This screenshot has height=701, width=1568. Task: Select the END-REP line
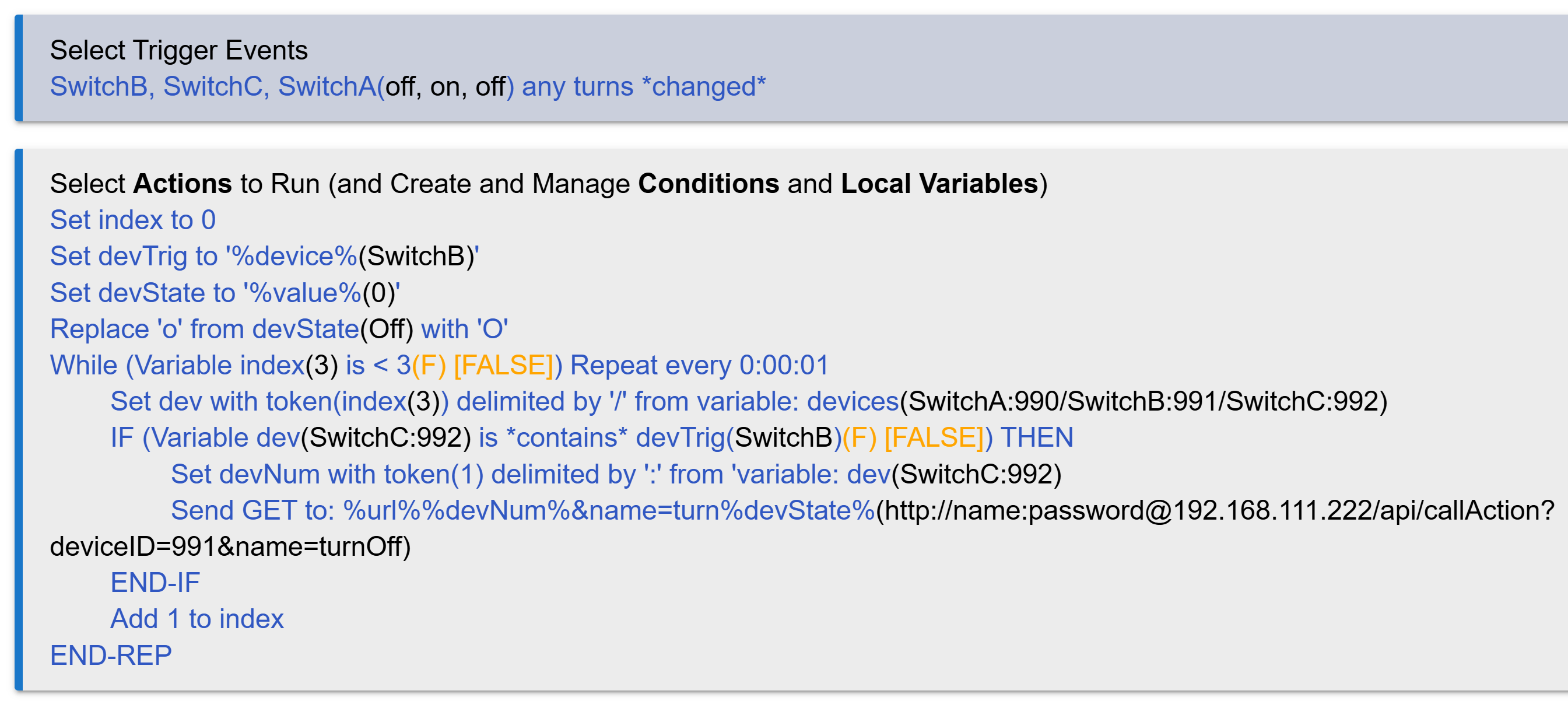click(x=111, y=656)
